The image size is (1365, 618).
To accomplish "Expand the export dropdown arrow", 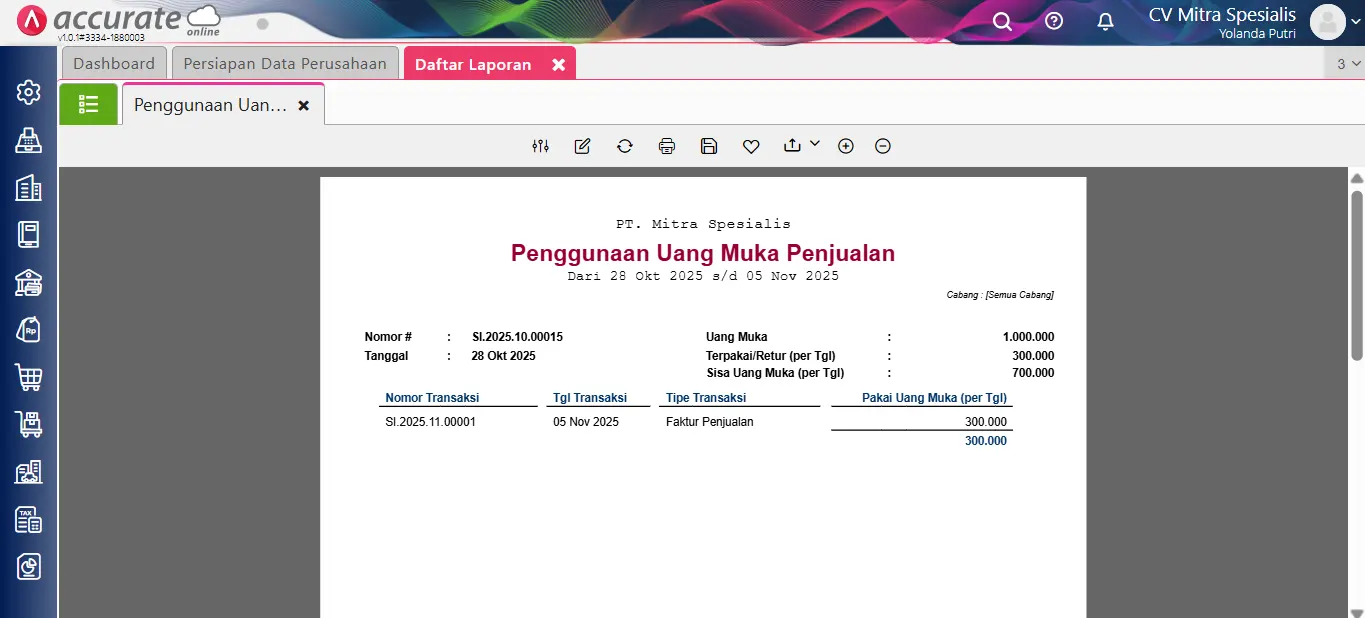I will 814,144.
